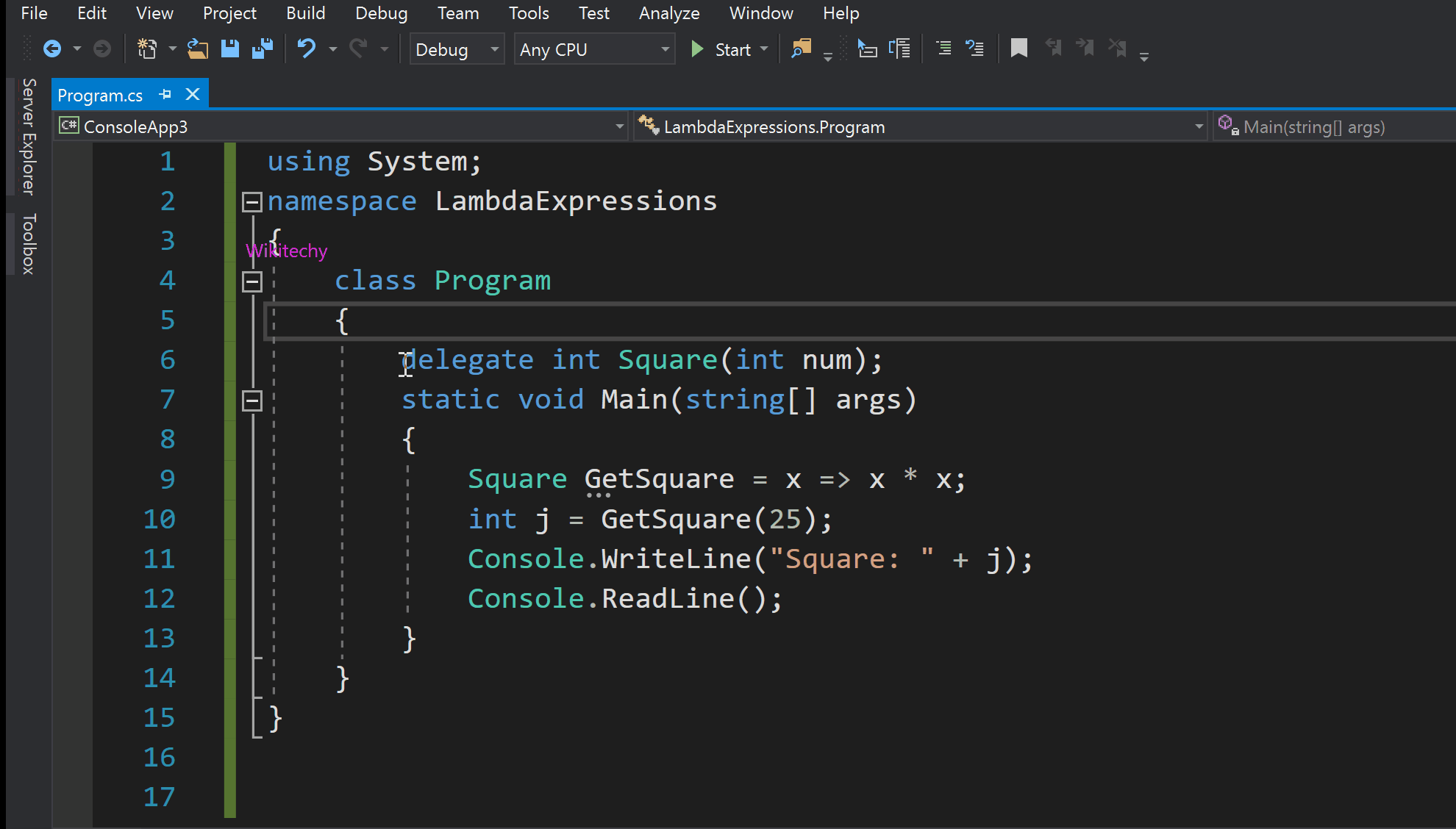Collapse the Program class outline
The image size is (1456, 829).
[251, 281]
